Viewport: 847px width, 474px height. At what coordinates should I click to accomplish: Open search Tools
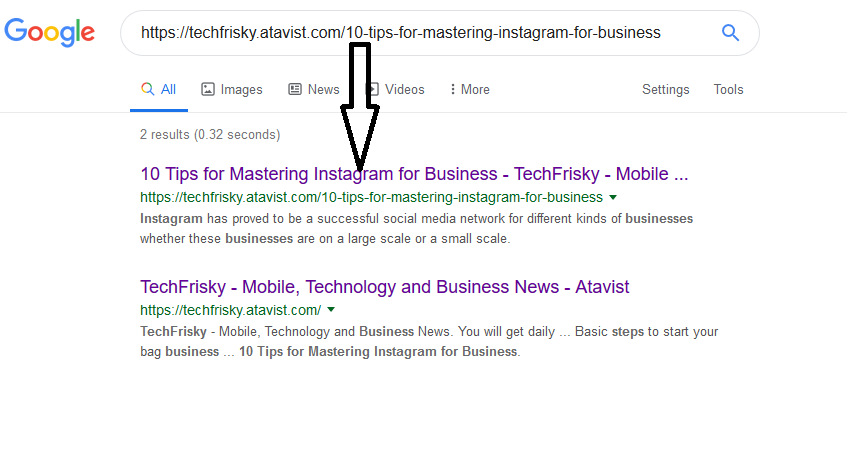[x=728, y=89]
